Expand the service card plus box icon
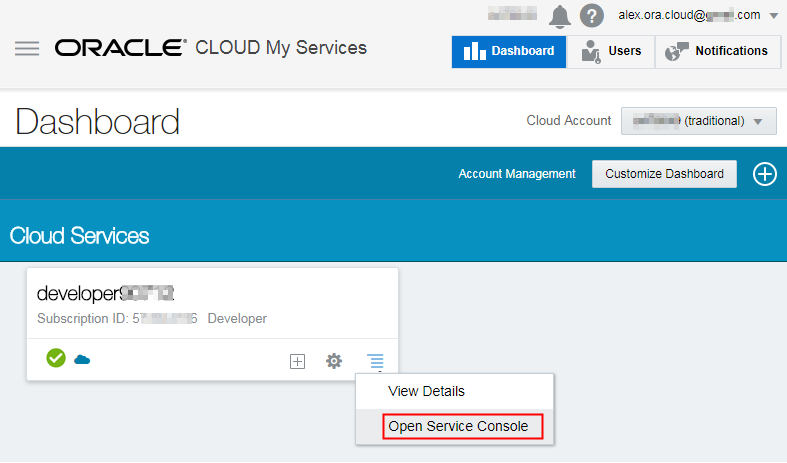The width and height of the screenshot is (787, 463). tap(297, 361)
